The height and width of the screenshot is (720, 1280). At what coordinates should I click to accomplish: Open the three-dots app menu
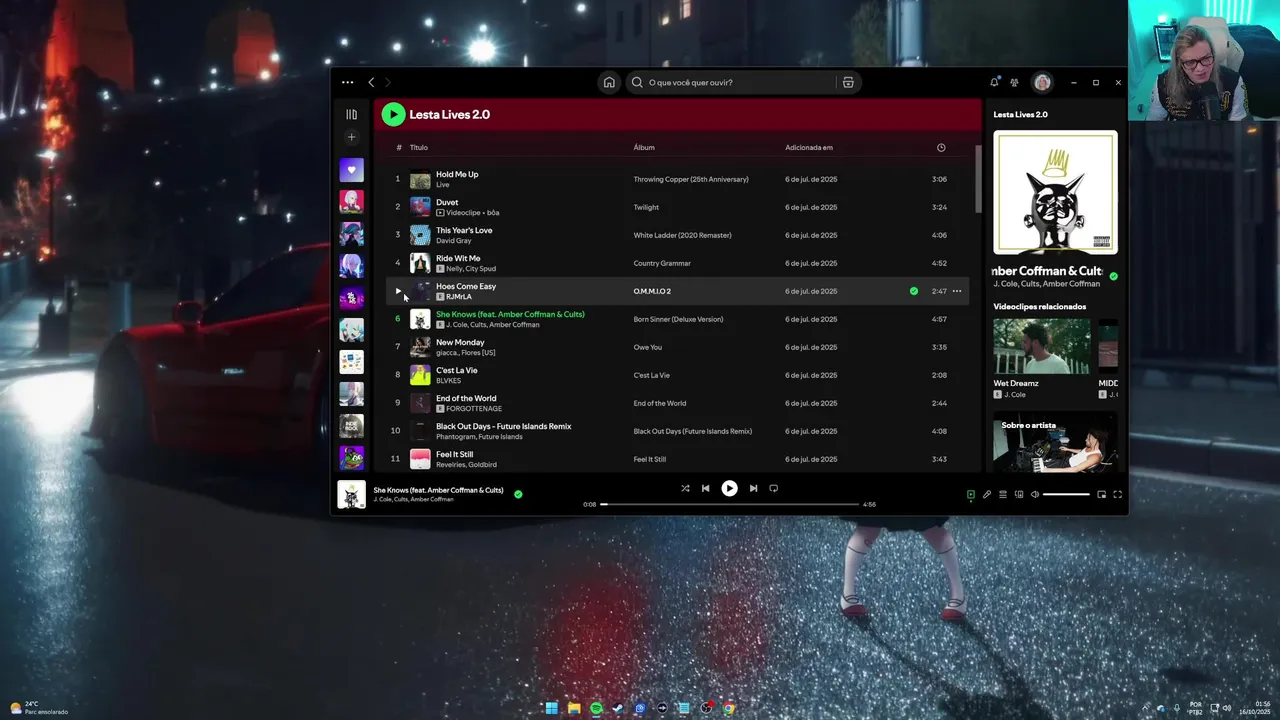(347, 82)
